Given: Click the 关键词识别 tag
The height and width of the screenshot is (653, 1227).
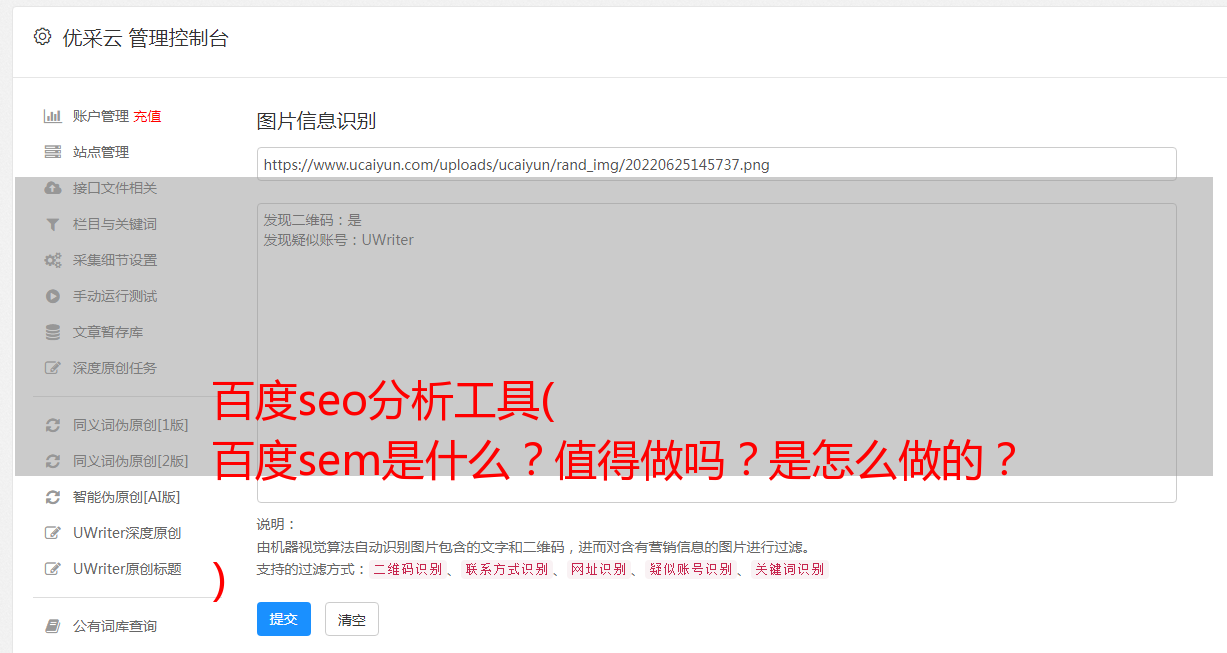Looking at the screenshot, I should pos(790,569).
